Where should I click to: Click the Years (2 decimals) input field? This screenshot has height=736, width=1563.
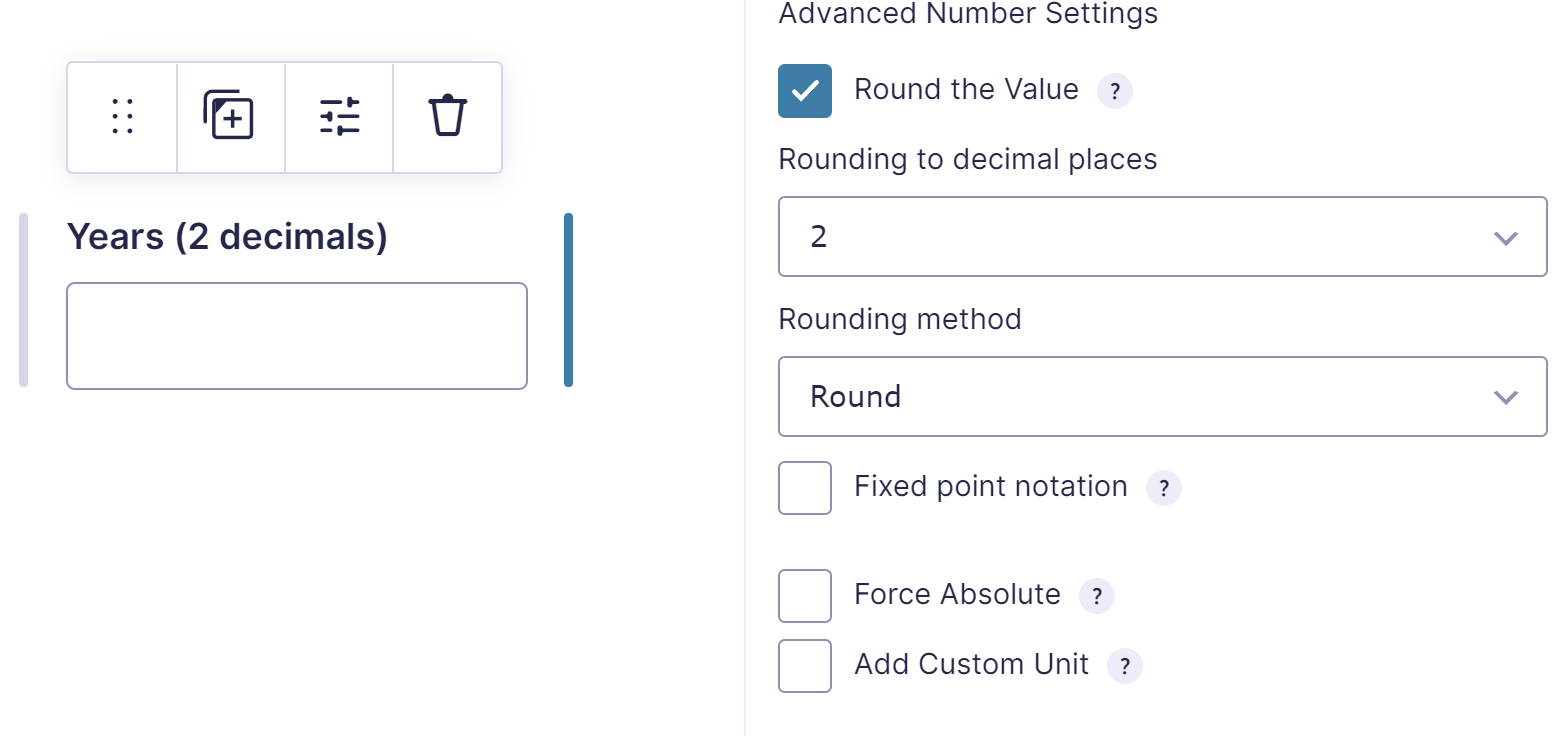[297, 336]
